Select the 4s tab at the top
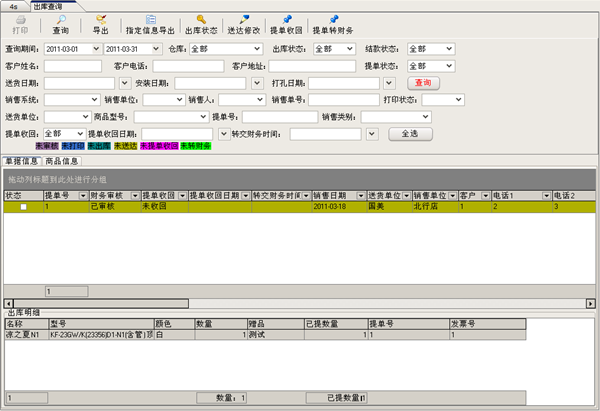 (12, 5)
